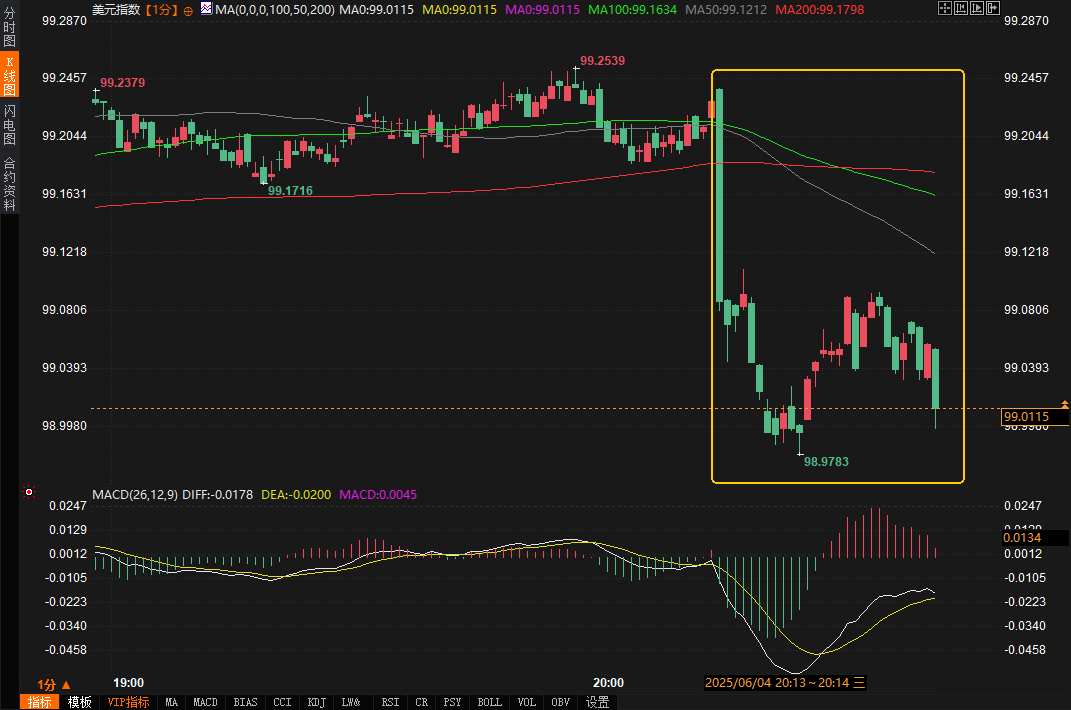
Task: Click DEA:-0.0200 yellow label
Action: click(x=296, y=494)
